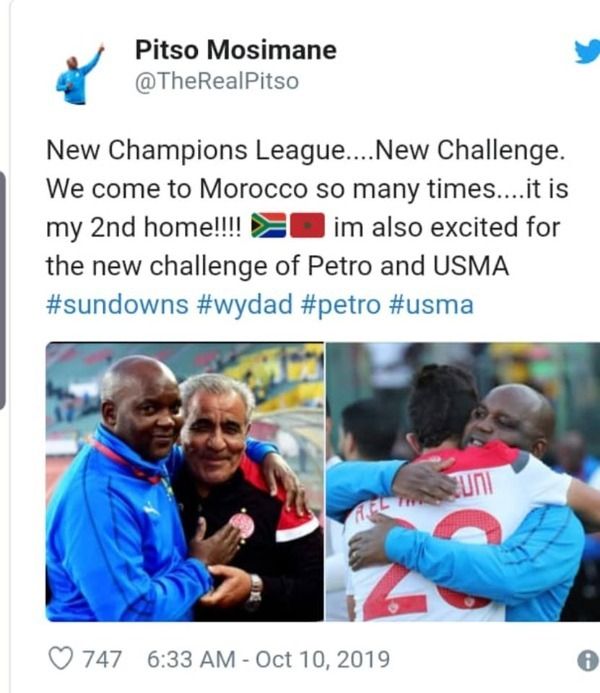This screenshot has width=600, height=693.
Task: Click the Wydad badge on the black jacket
Action: (242, 525)
